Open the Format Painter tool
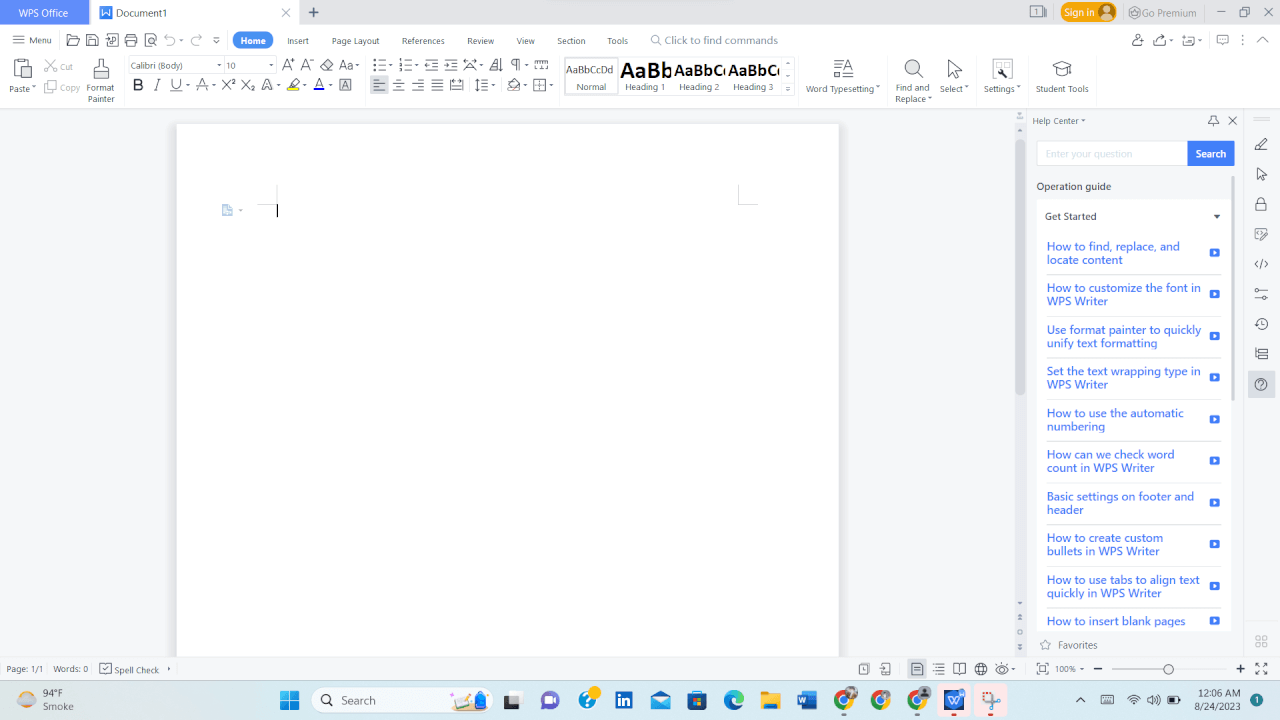1280x720 pixels. coord(100,80)
